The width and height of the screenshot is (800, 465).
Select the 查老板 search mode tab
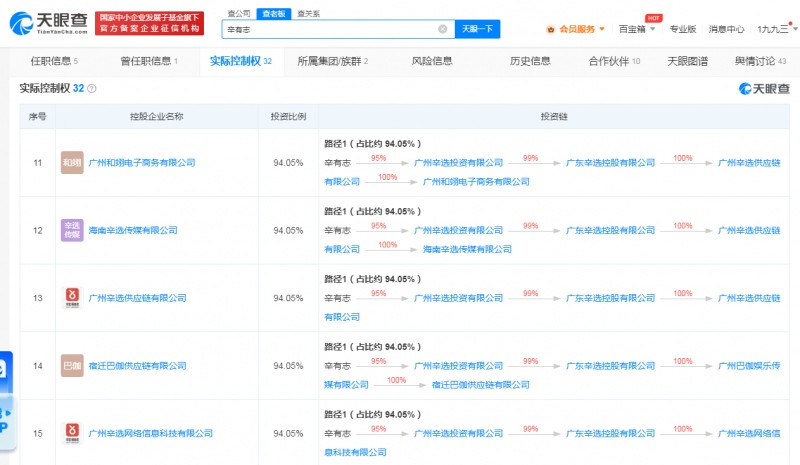(x=270, y=13)
